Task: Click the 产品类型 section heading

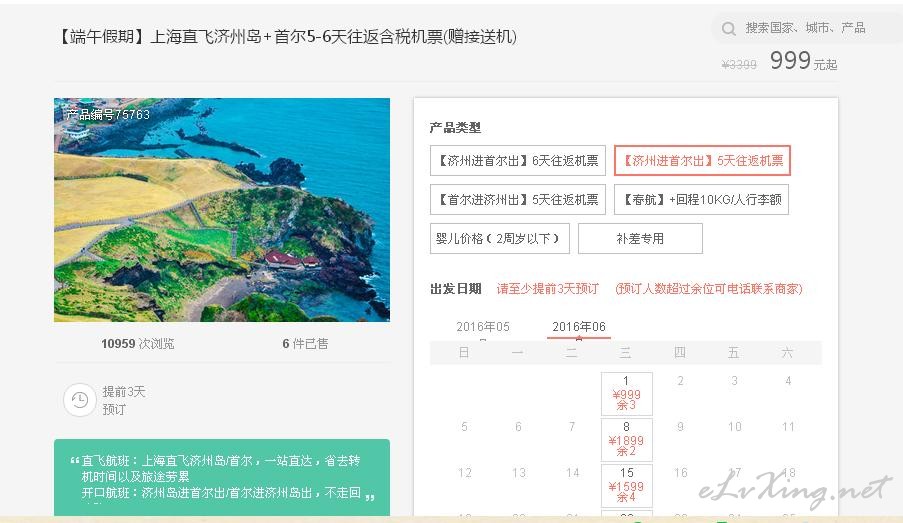Action: (x=455, y=128)
